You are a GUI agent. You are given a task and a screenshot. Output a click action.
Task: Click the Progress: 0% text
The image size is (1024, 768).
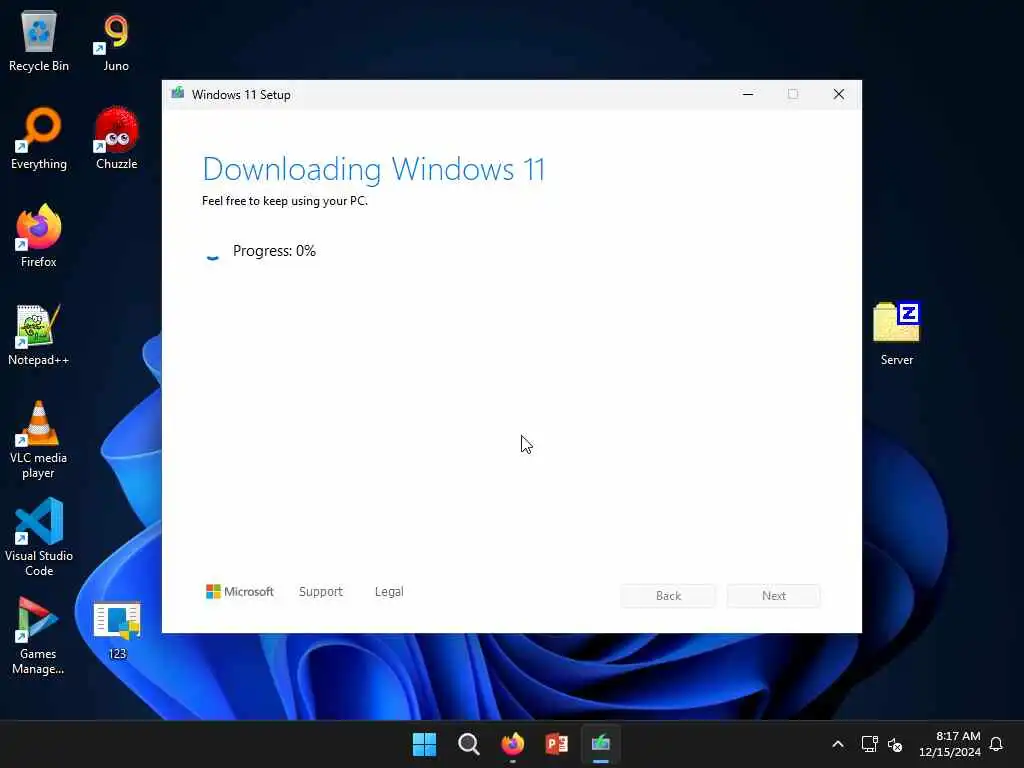click(x=274, y=251)
